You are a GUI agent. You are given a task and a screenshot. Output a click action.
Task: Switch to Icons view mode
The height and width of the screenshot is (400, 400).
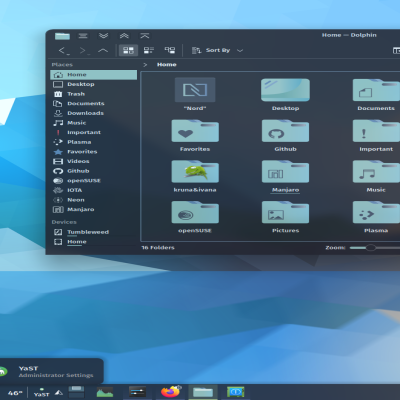coord(128,50)
